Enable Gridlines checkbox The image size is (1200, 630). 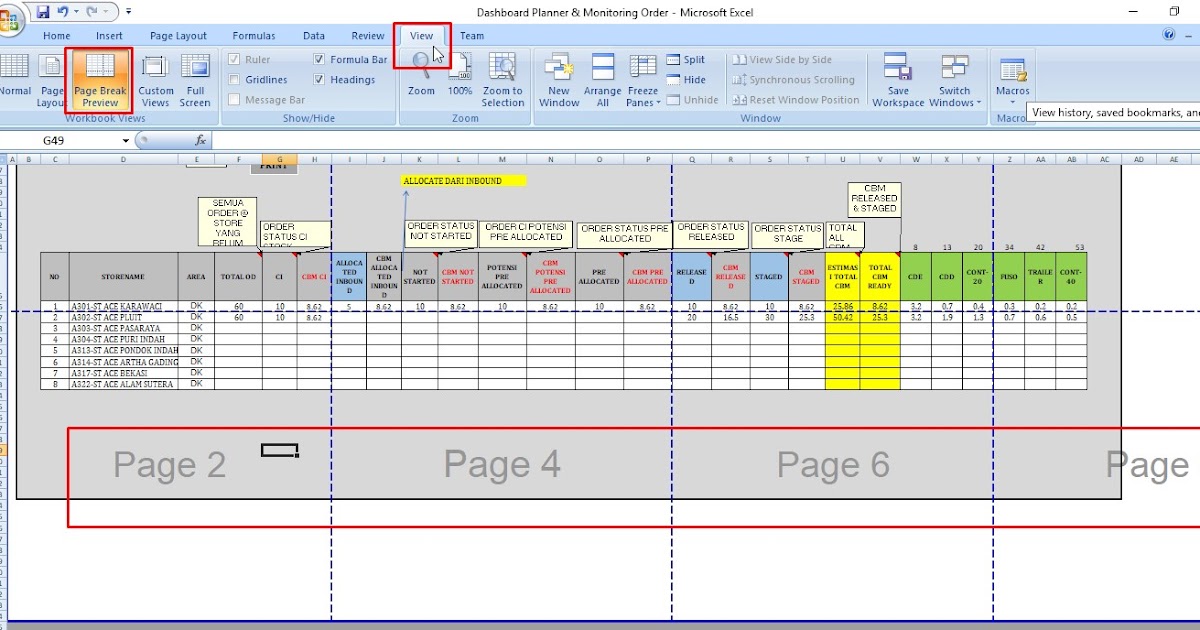[234, 80]
